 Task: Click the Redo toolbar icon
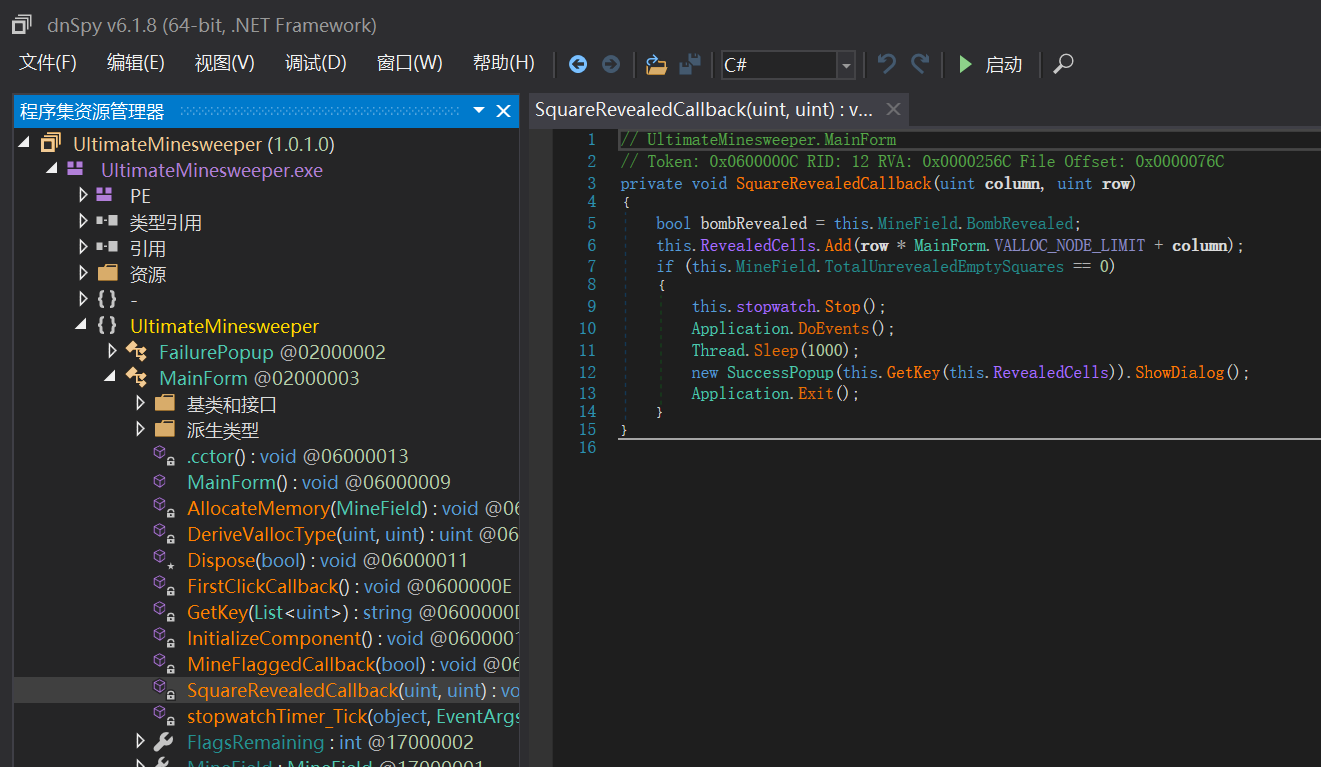pos(919,64)
